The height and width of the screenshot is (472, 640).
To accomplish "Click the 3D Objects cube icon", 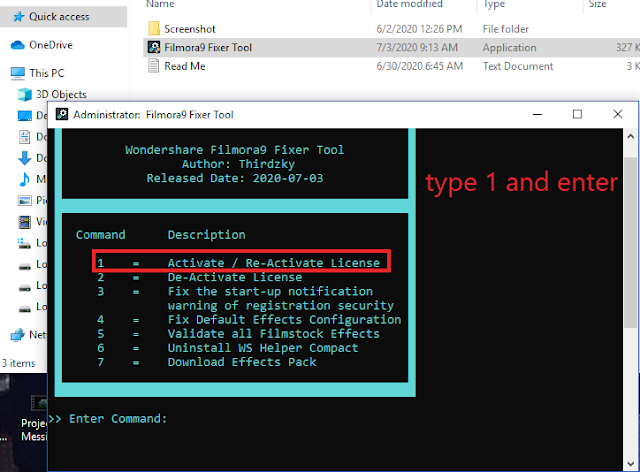I will 24,94.
